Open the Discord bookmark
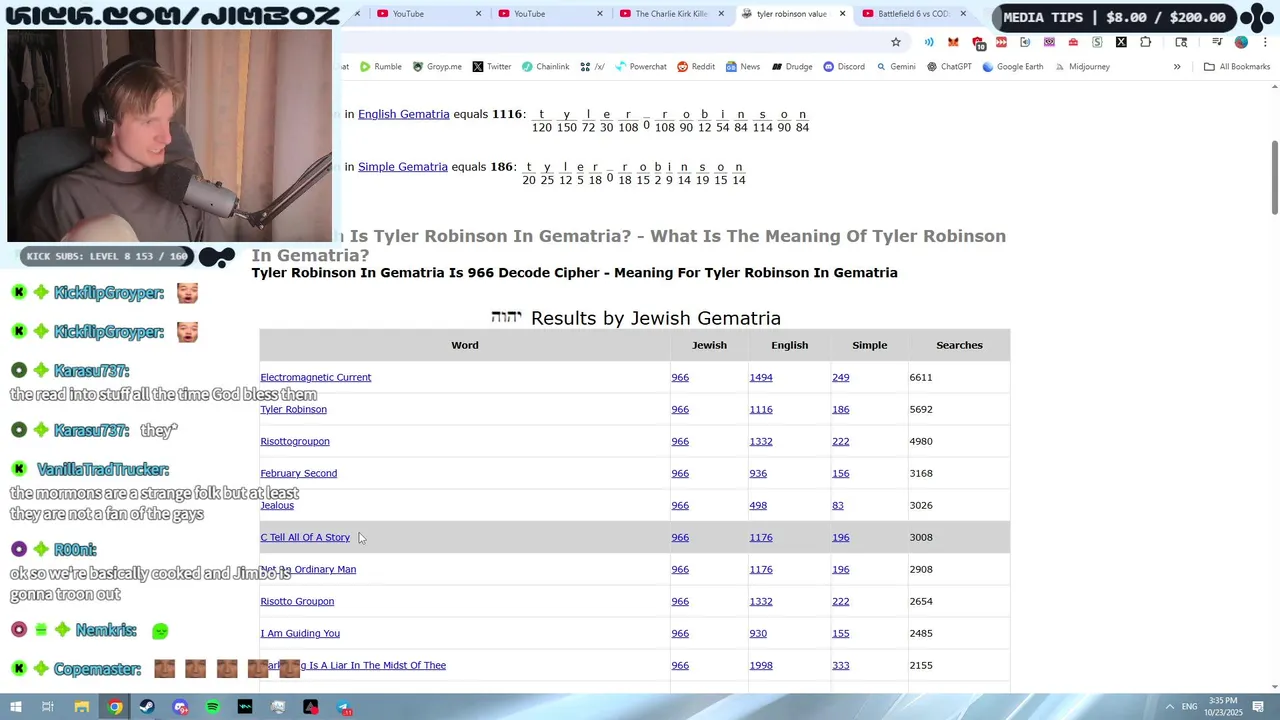 click(x=844, y=67)
